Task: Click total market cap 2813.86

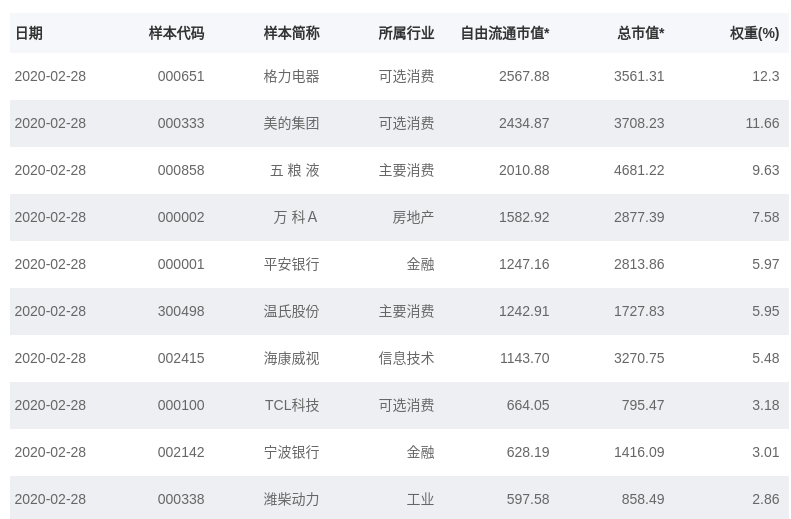Action: [x=639, y=264]
